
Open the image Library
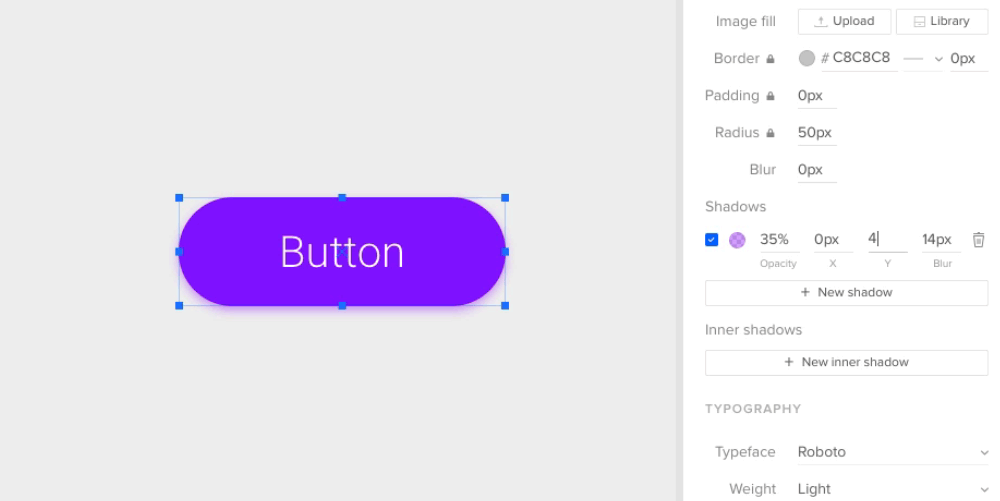point(942,22)
